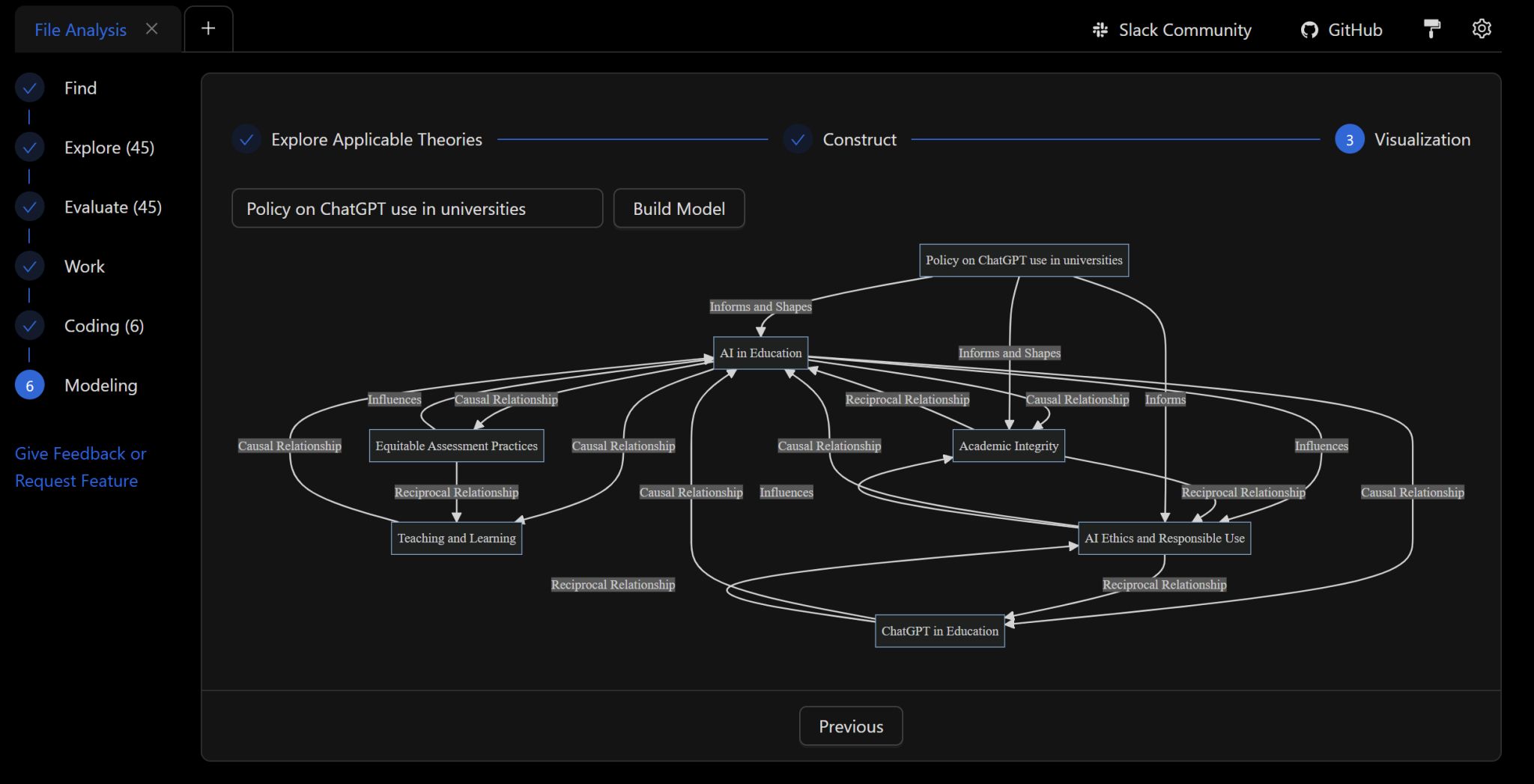Go to the Find step checkmark

(x=30, y=88)
